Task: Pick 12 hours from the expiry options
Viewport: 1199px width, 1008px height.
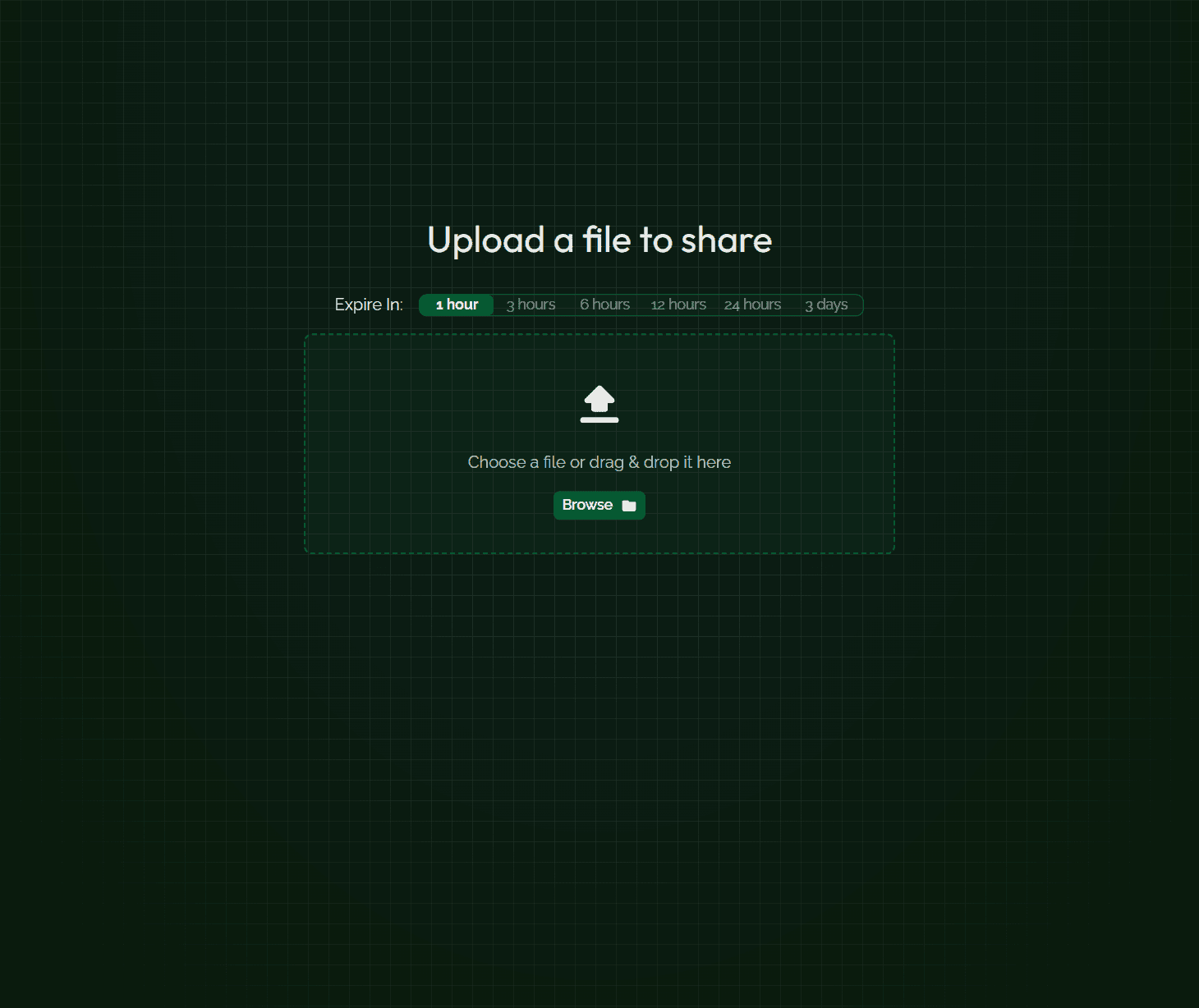Action: pos(678,305)
